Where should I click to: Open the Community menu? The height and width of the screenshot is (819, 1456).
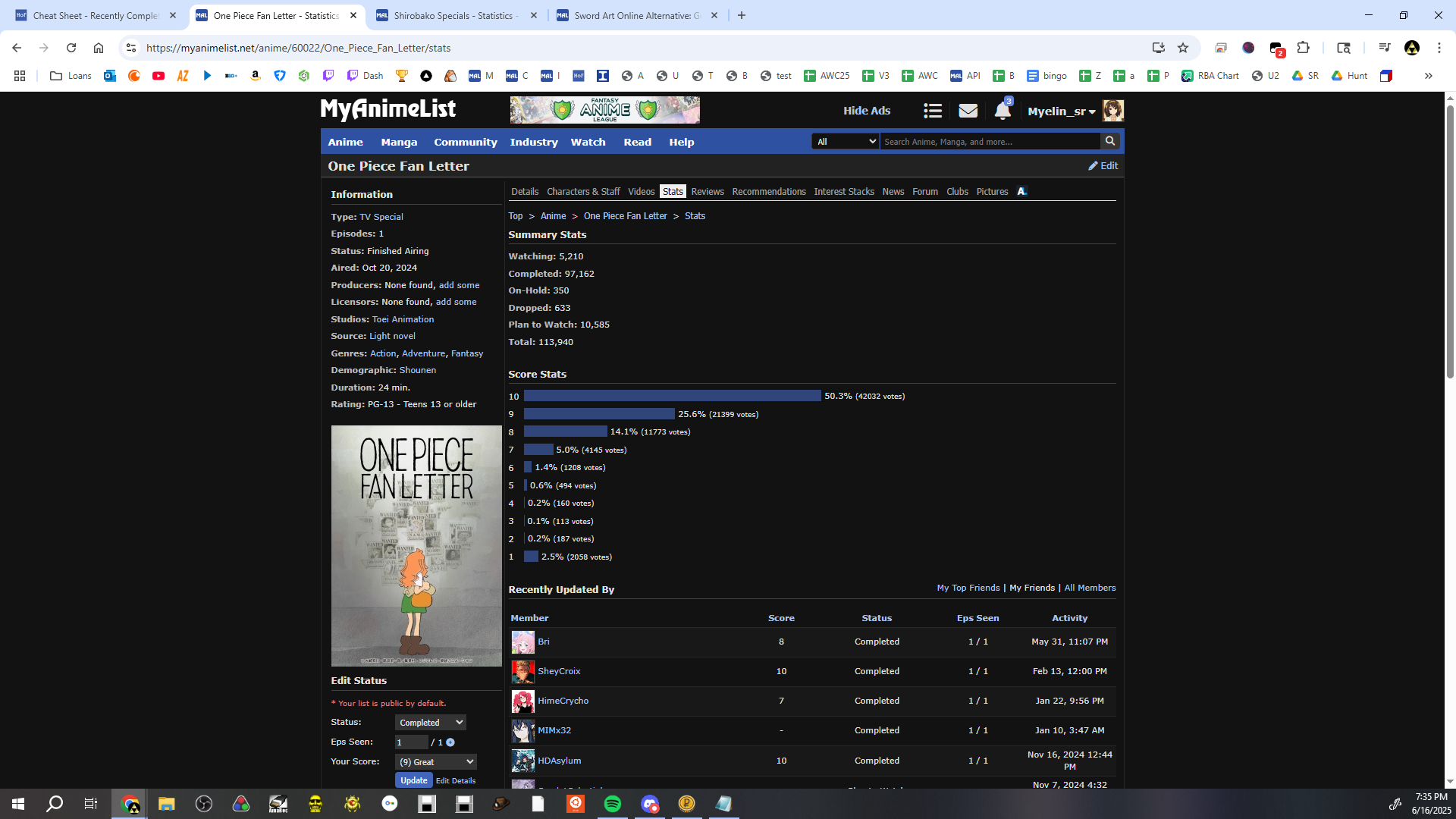point(465,142)
